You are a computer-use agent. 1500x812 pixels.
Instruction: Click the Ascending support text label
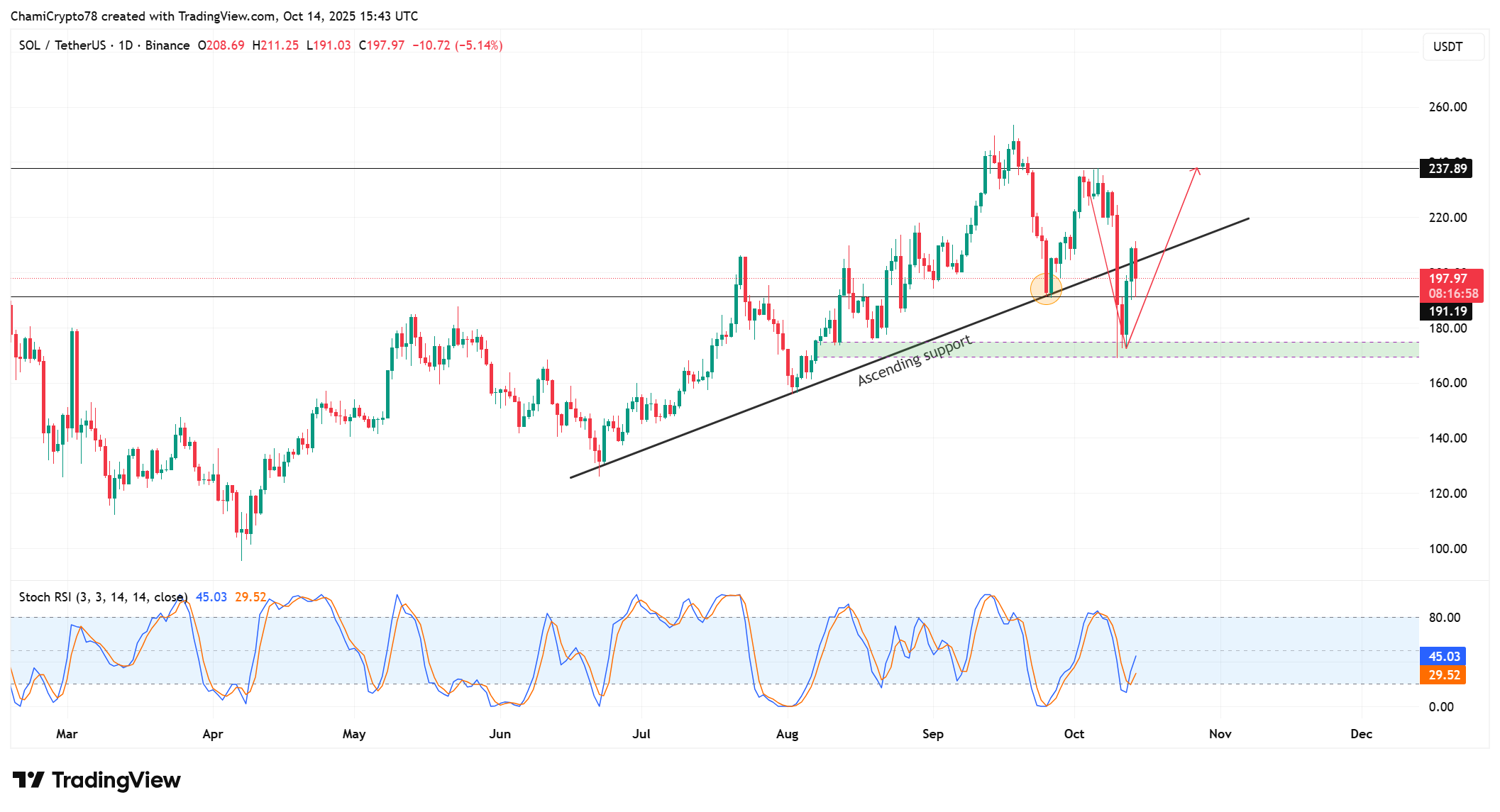click(914, 360)
